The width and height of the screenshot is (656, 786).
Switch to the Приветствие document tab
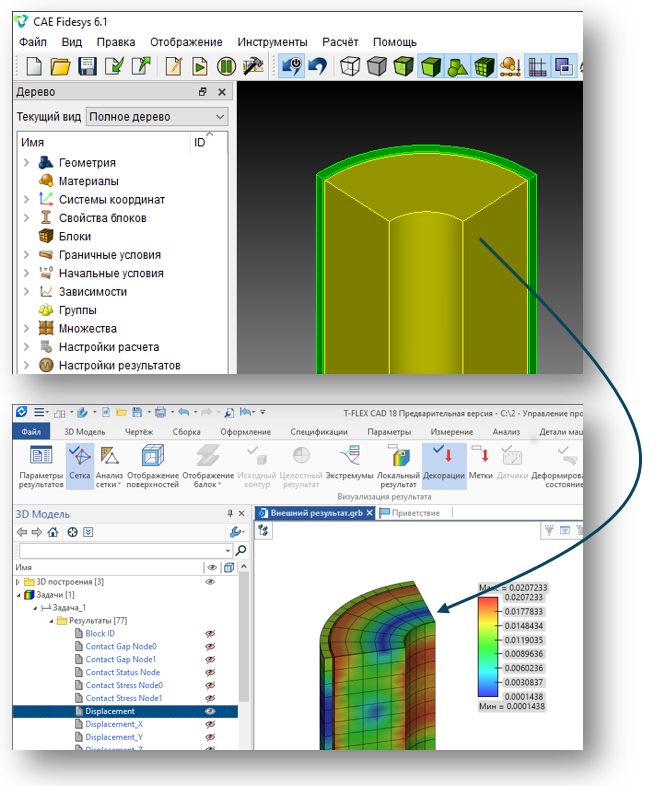[415, 513]
